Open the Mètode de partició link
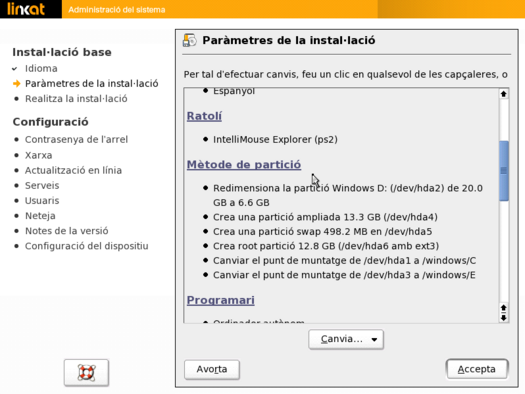The image size is (525, 394). click(x=244, y=165)
